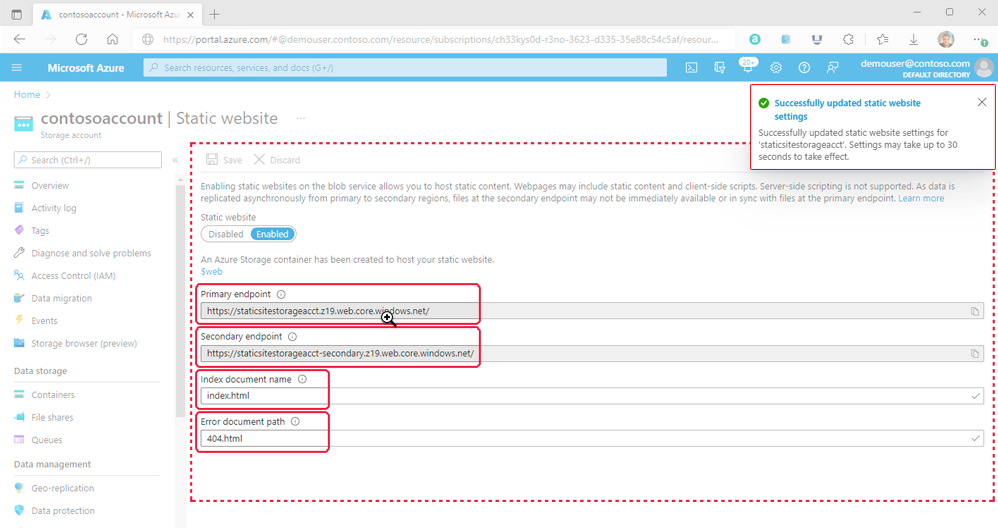Dismiss the success notification toast
Screen dimensions: 998x528
[x=982, y=102]
